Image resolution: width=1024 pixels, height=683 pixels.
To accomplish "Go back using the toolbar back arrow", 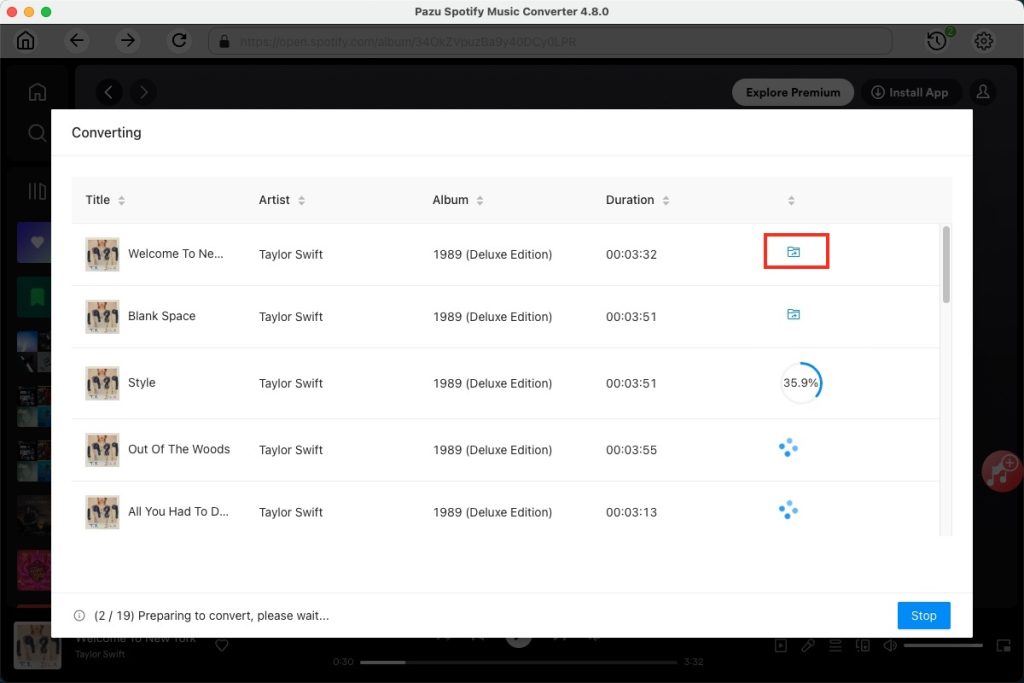I will point(77,41).
